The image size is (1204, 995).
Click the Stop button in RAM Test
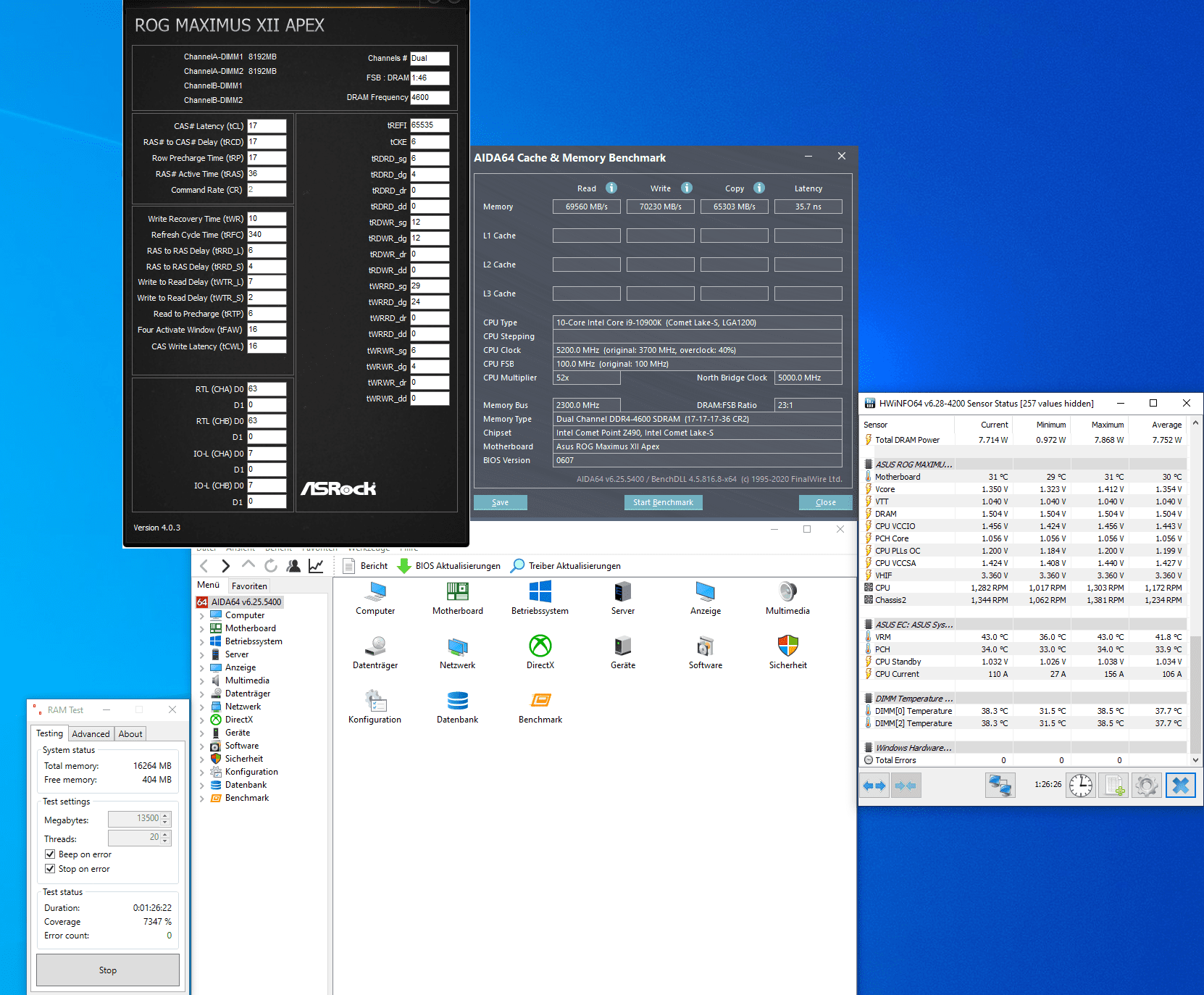tap(108, 970)
